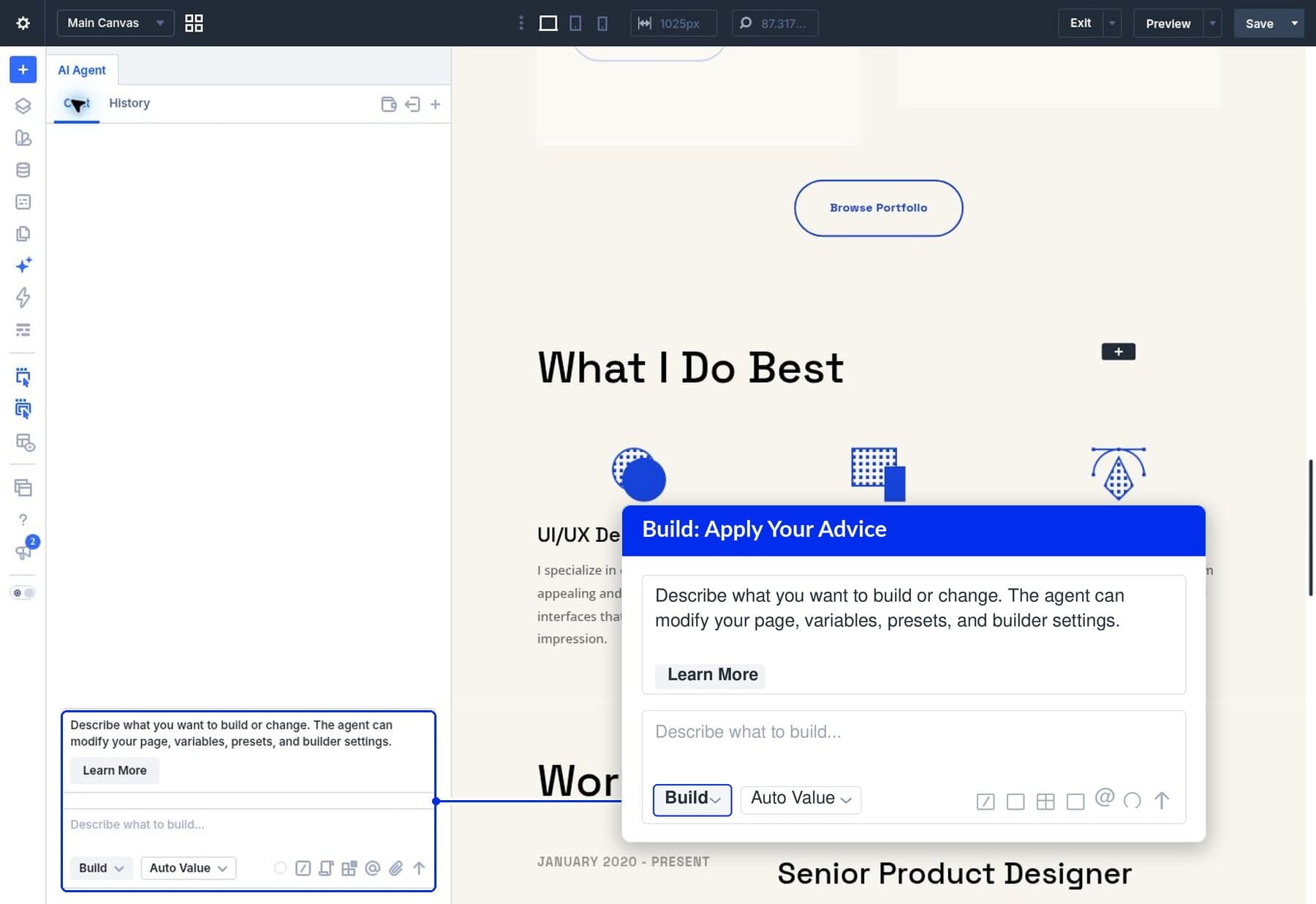Expand the Exit options arrow
Image resolution: width=1316 pixels, height=904 pixels.
click(x=1112, y=23)
